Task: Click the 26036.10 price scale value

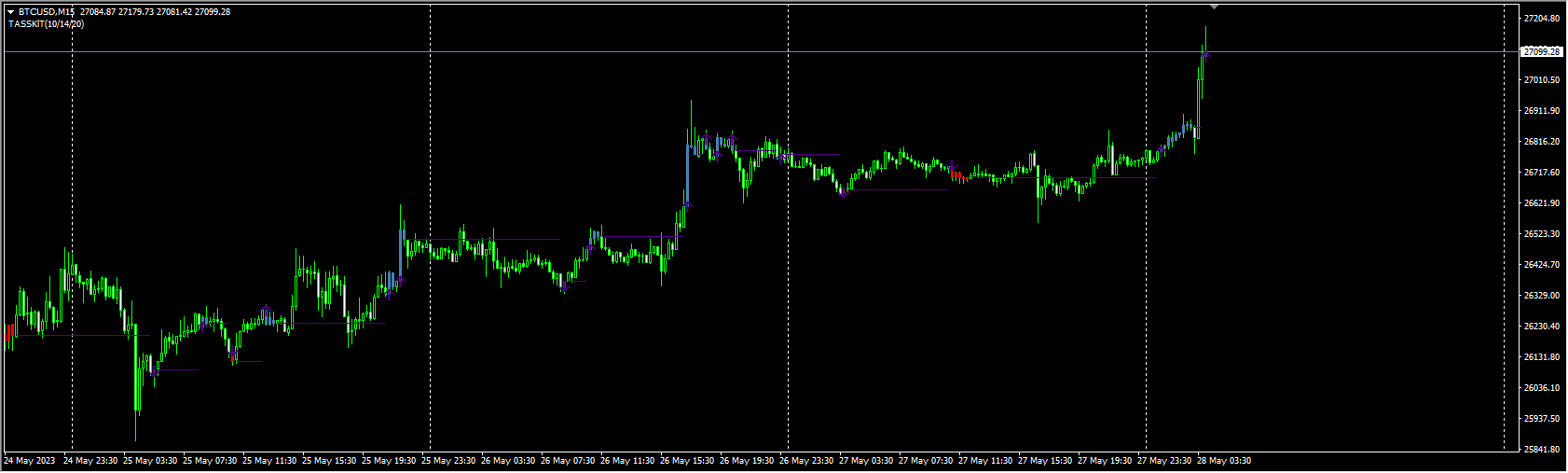Action: tap(1542, 388)
